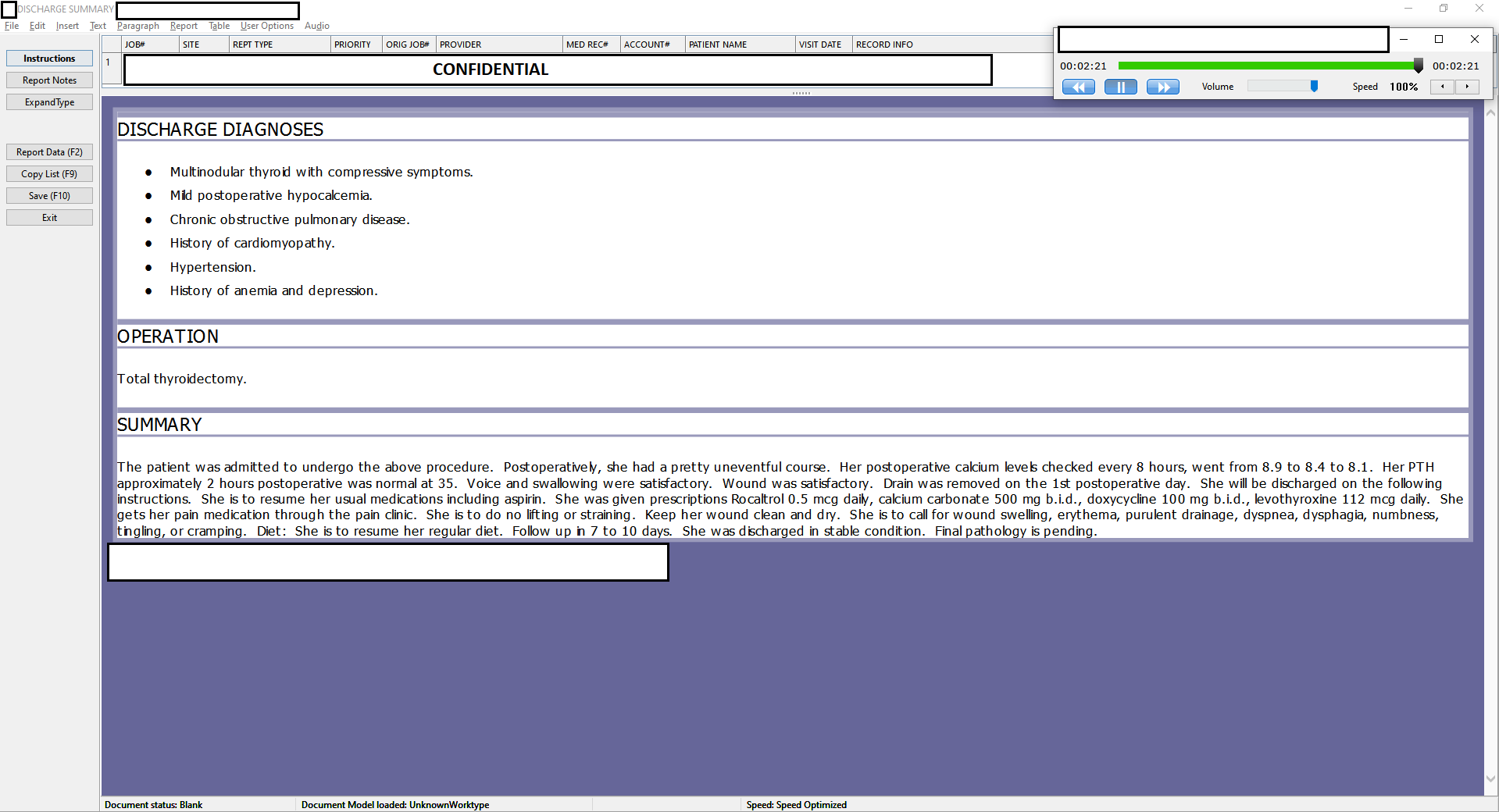Click the Exit button
The height and width of the screenshot is (812, 1499).
pyautogui.click(x=49, y=218)
